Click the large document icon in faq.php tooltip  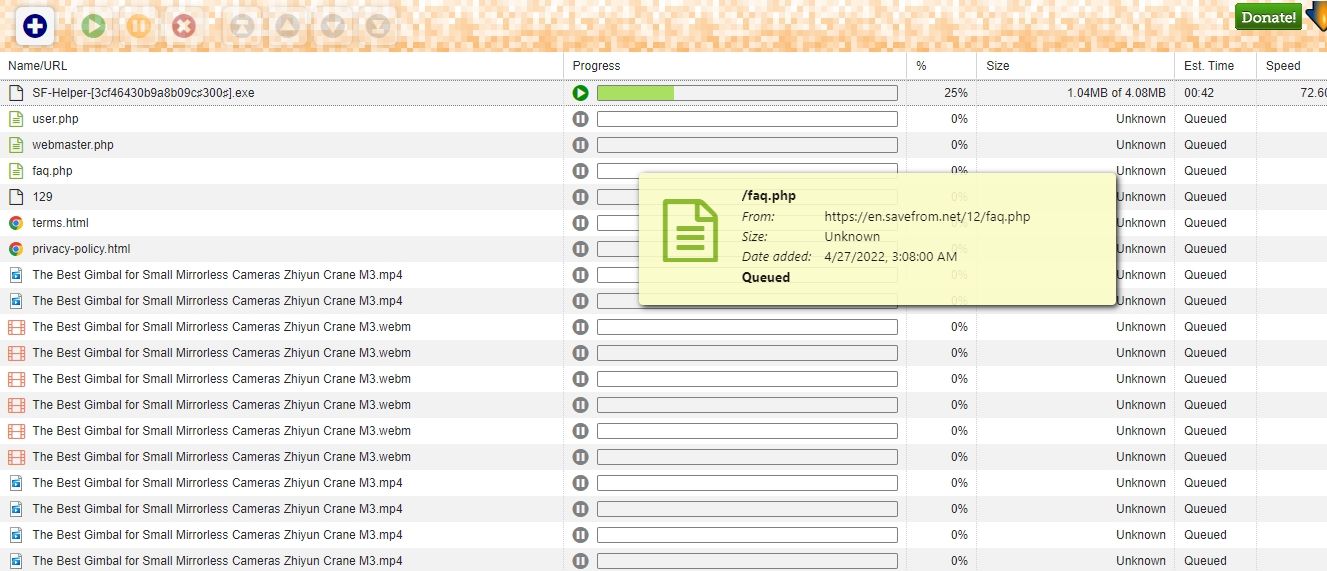point(690,231)
